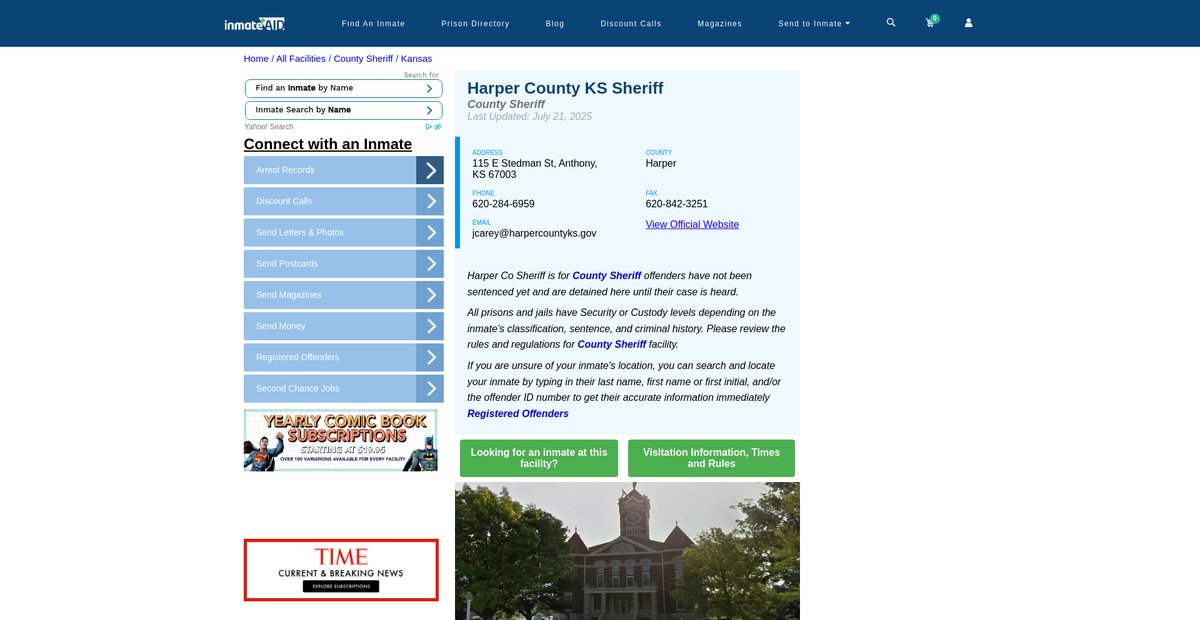Click chevron in Find an Inmate by Name ad
This screenshot has width=1200, height=620.
coord(429,88)
